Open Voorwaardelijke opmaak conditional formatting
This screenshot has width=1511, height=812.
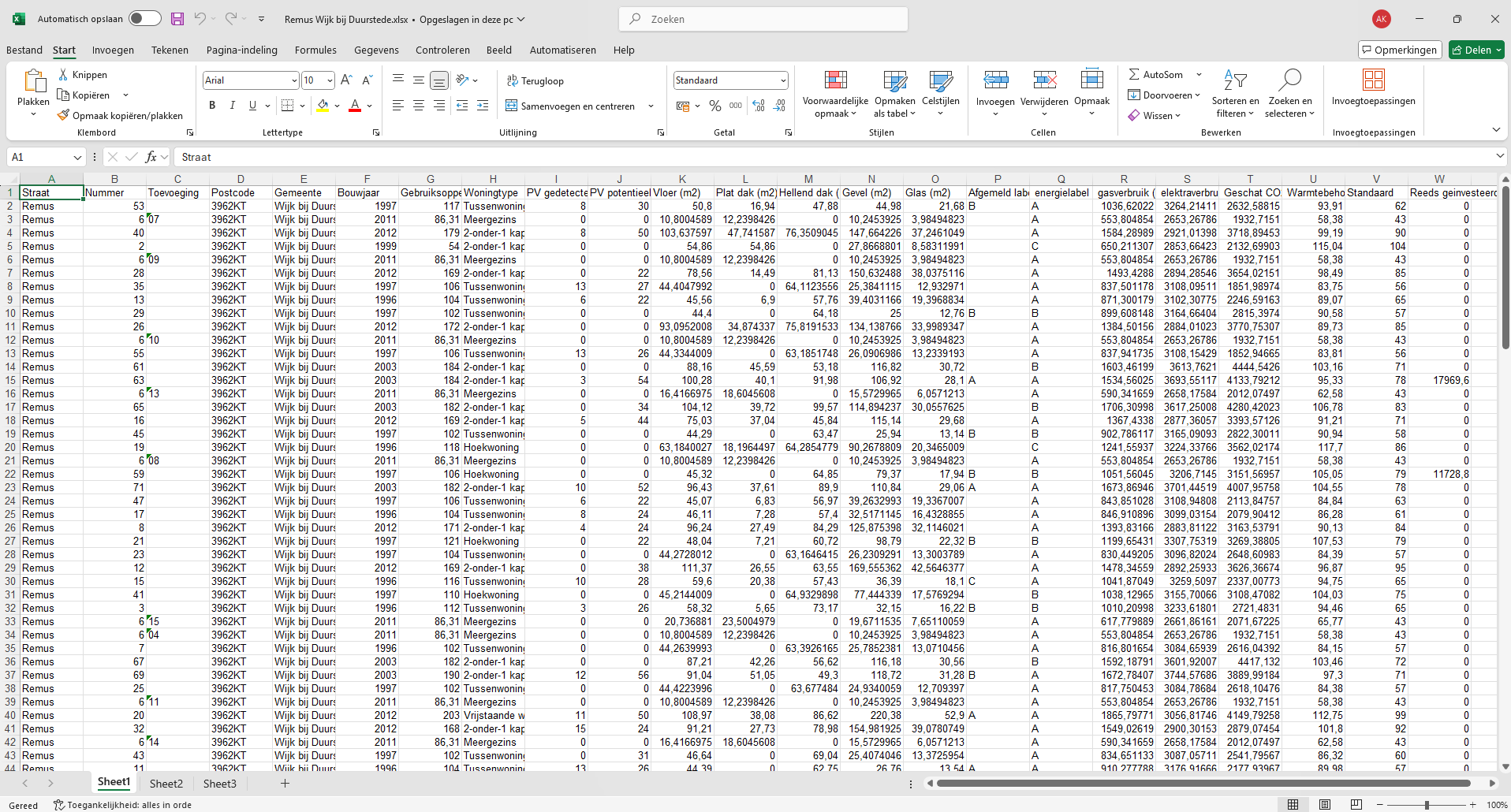(x=835, y=95)
